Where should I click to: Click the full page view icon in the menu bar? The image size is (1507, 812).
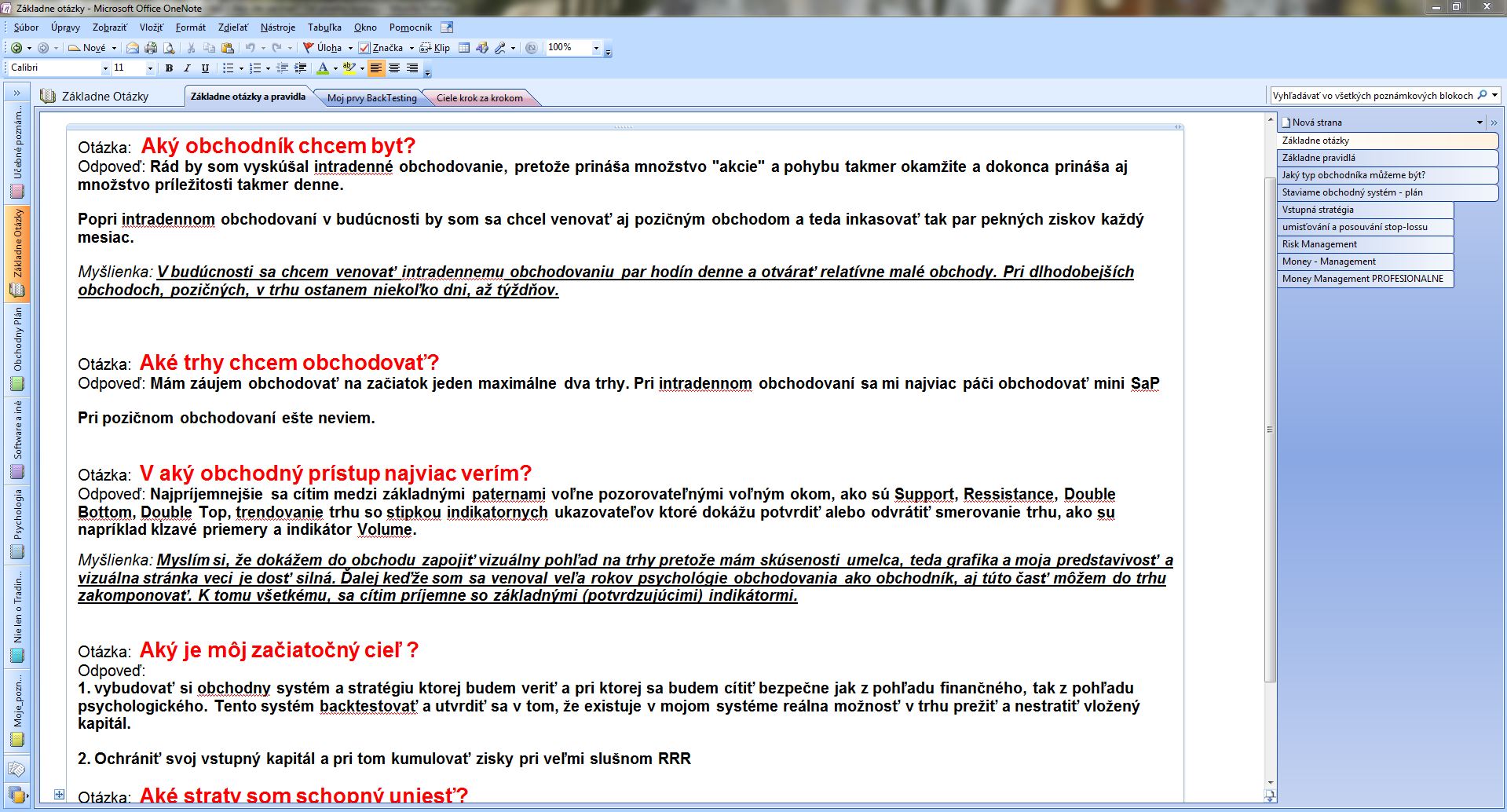click(447, 27)
